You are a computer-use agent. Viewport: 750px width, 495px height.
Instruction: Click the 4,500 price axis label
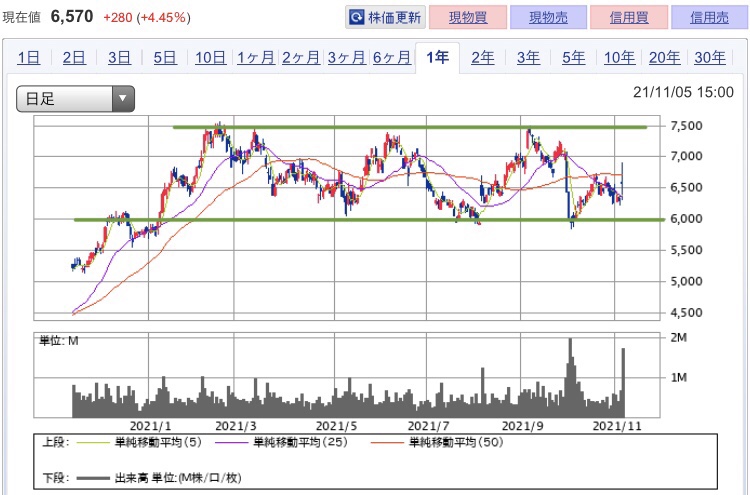coord(686,313)
